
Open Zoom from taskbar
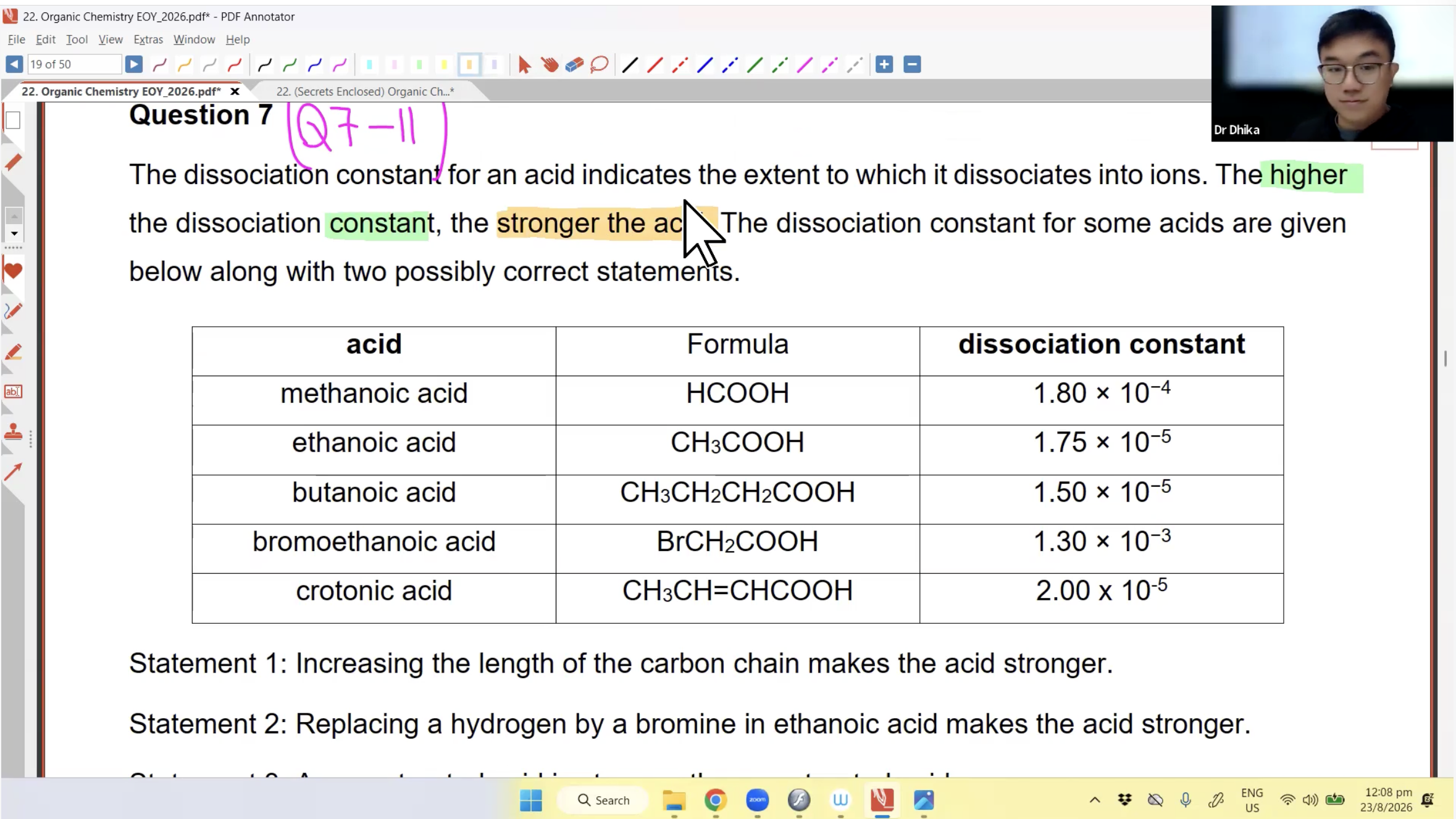point(757,800)
